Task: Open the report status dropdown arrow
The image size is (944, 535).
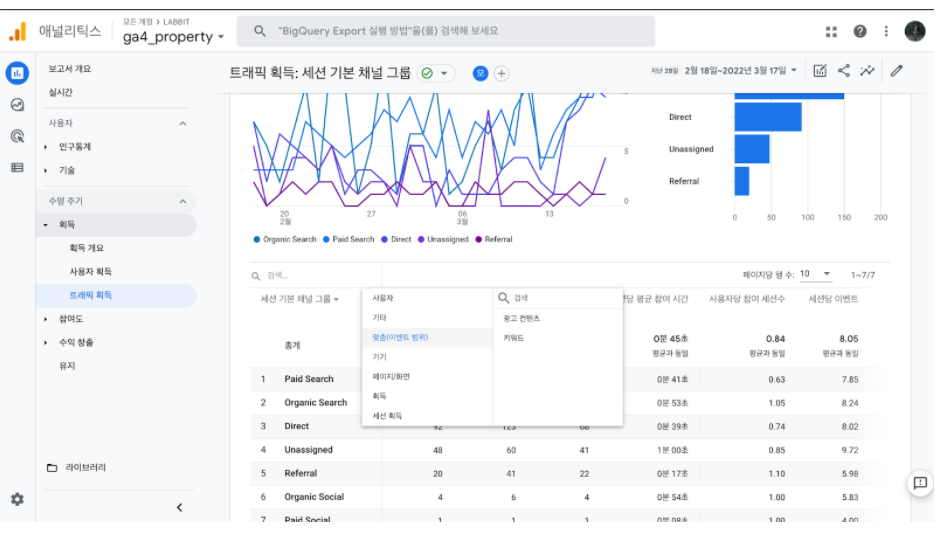Action: click(444, 73)
